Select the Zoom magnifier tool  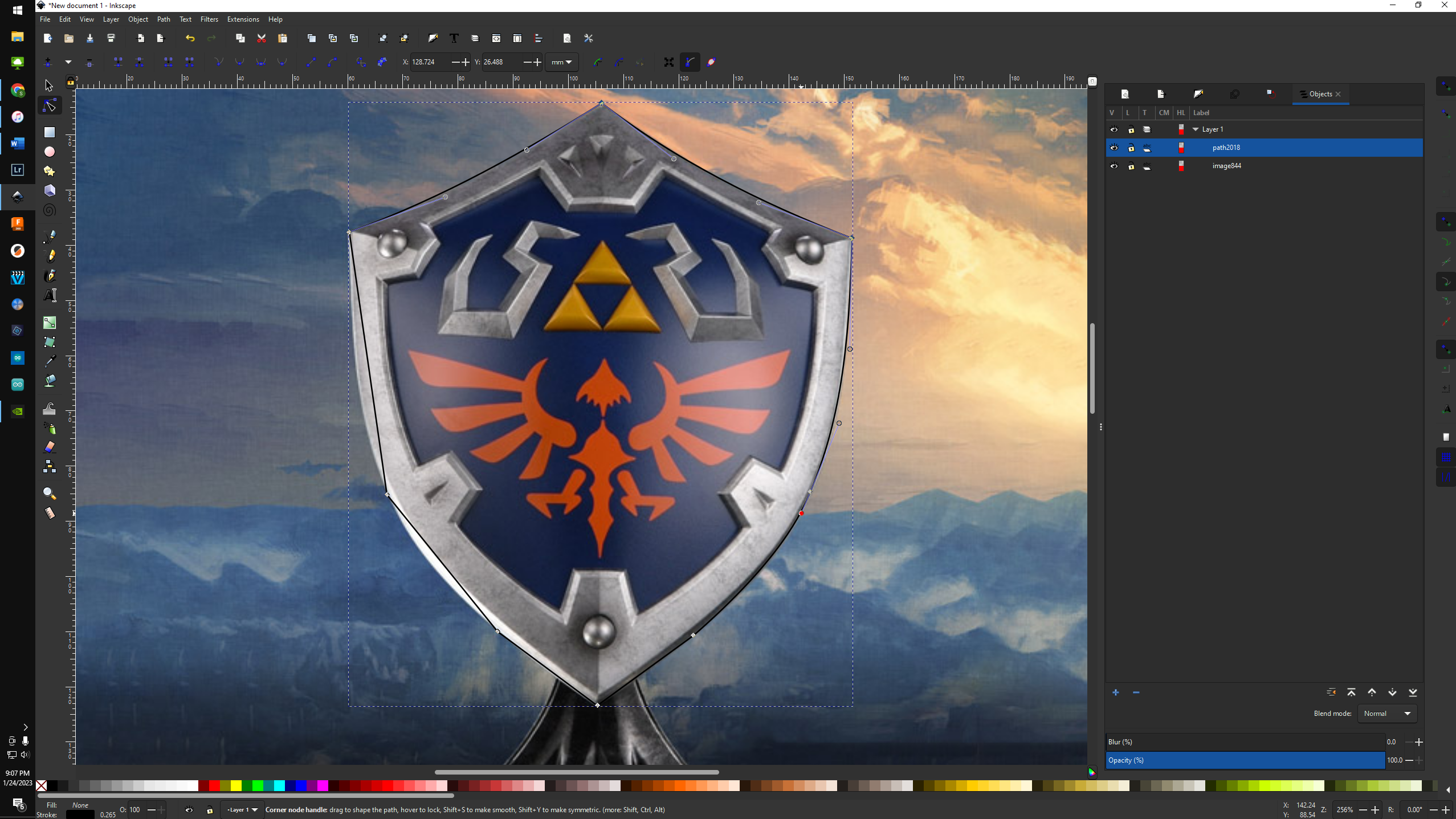[x=50, y=493]
